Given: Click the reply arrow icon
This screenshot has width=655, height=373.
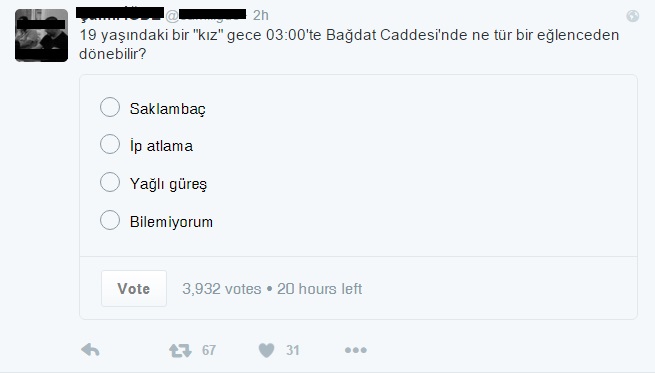Looking at the screenshot, I should tap(90, 350).
